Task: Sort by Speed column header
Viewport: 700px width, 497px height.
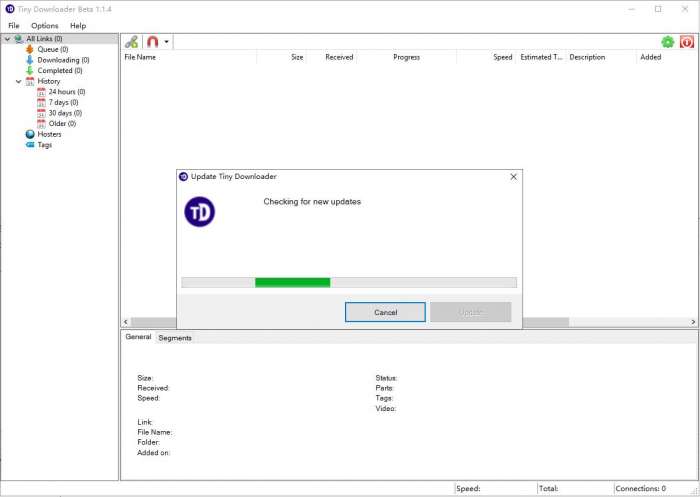Action: 486,57
